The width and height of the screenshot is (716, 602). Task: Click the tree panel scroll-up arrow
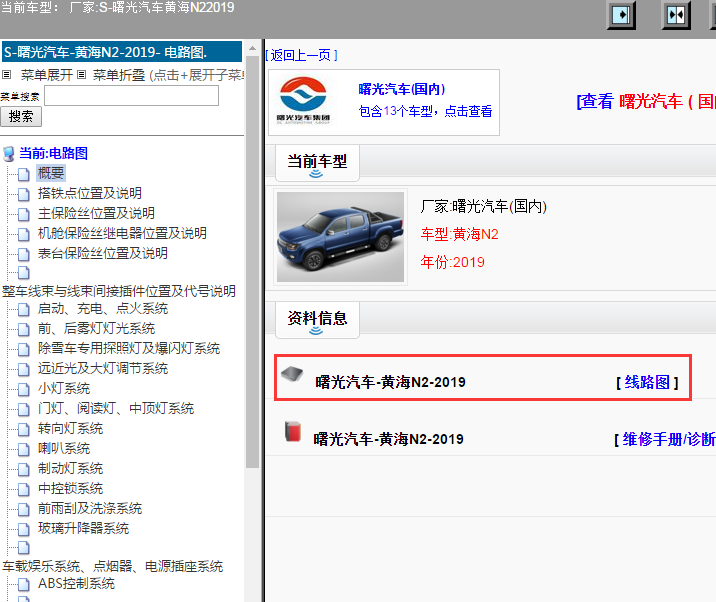tap(252, 48)
